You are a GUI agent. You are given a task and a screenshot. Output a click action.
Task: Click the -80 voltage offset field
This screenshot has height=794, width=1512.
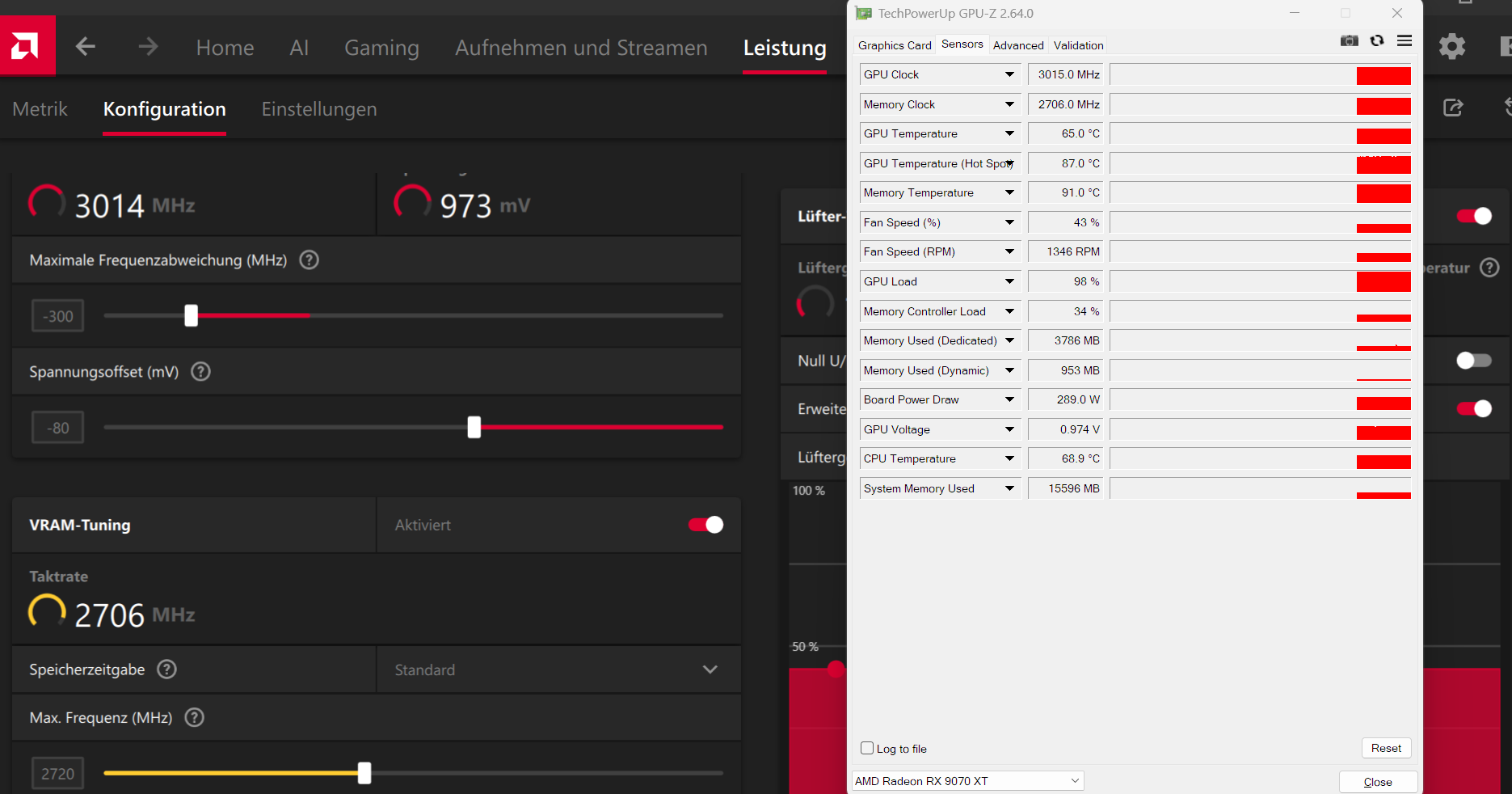[x=57, y=428]
